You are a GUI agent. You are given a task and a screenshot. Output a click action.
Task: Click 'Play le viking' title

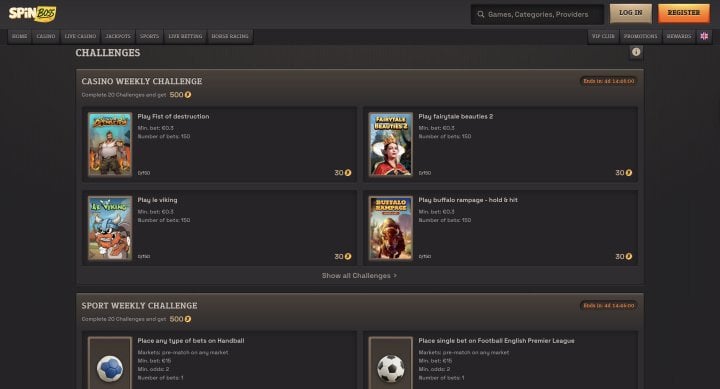coord(157,200)
